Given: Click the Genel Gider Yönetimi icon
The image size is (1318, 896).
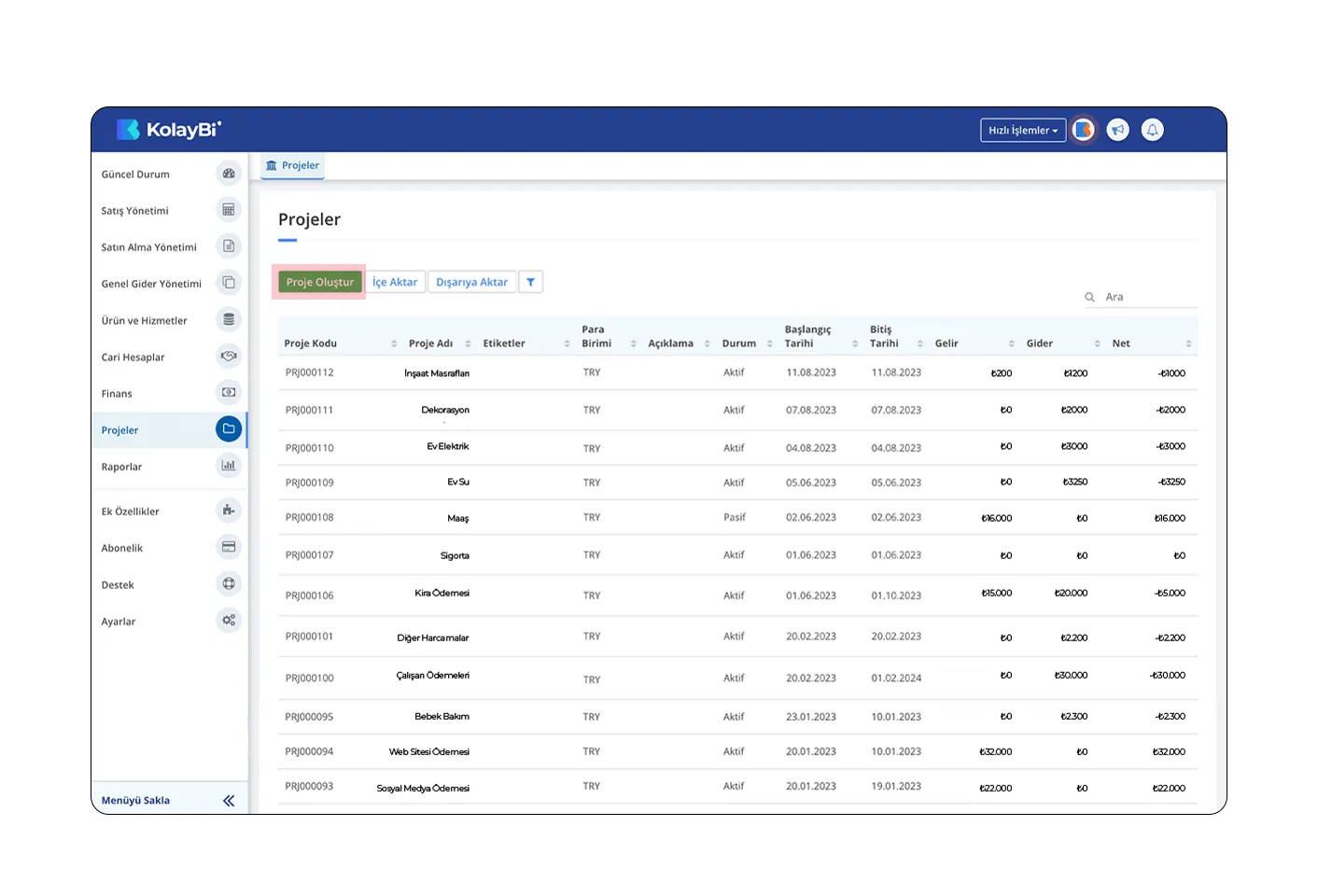Looking at the screenshot, I should pos(229,283).
